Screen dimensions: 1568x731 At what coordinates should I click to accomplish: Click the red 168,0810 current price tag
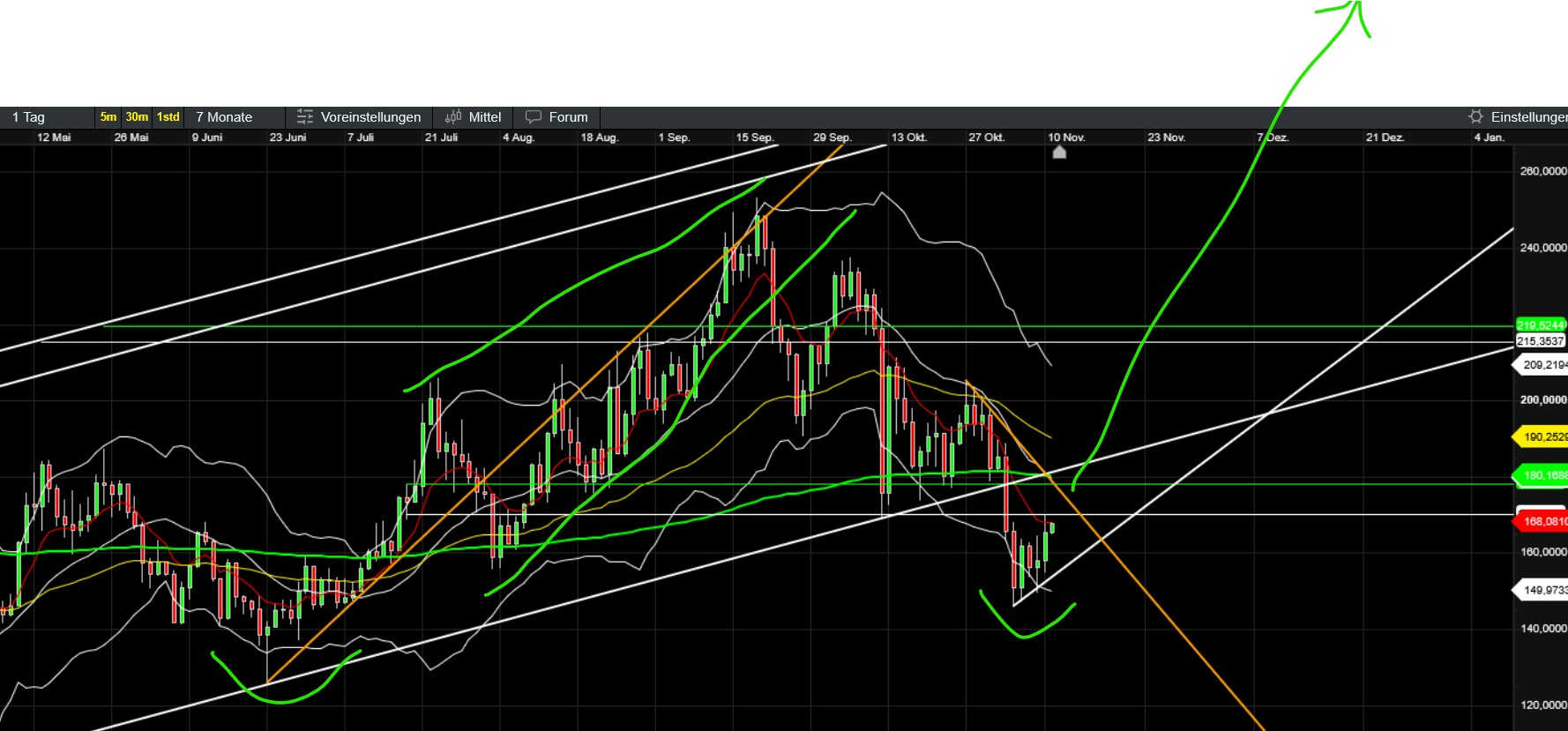coord(1542,521)
